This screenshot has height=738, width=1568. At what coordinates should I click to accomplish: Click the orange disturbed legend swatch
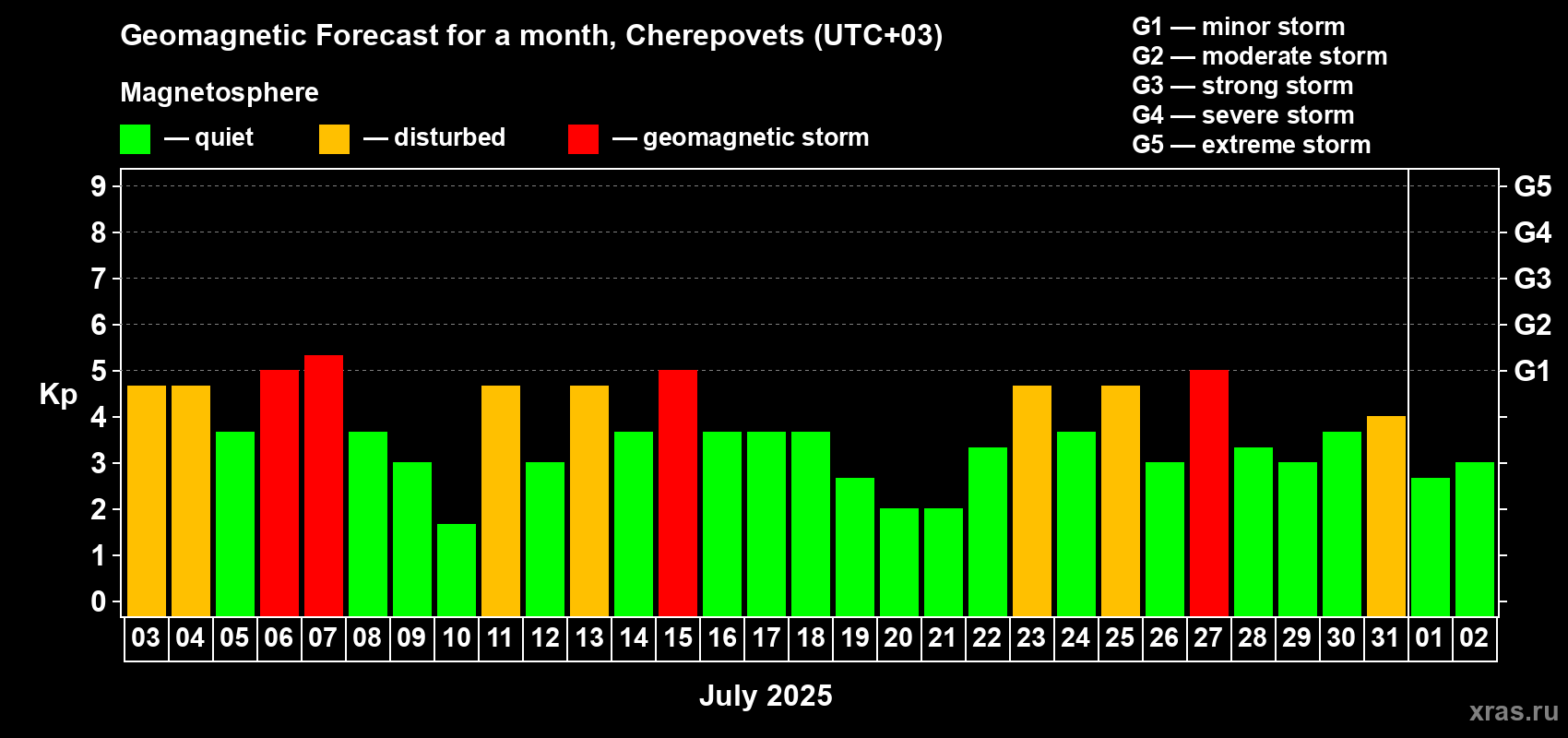(334, 139)
